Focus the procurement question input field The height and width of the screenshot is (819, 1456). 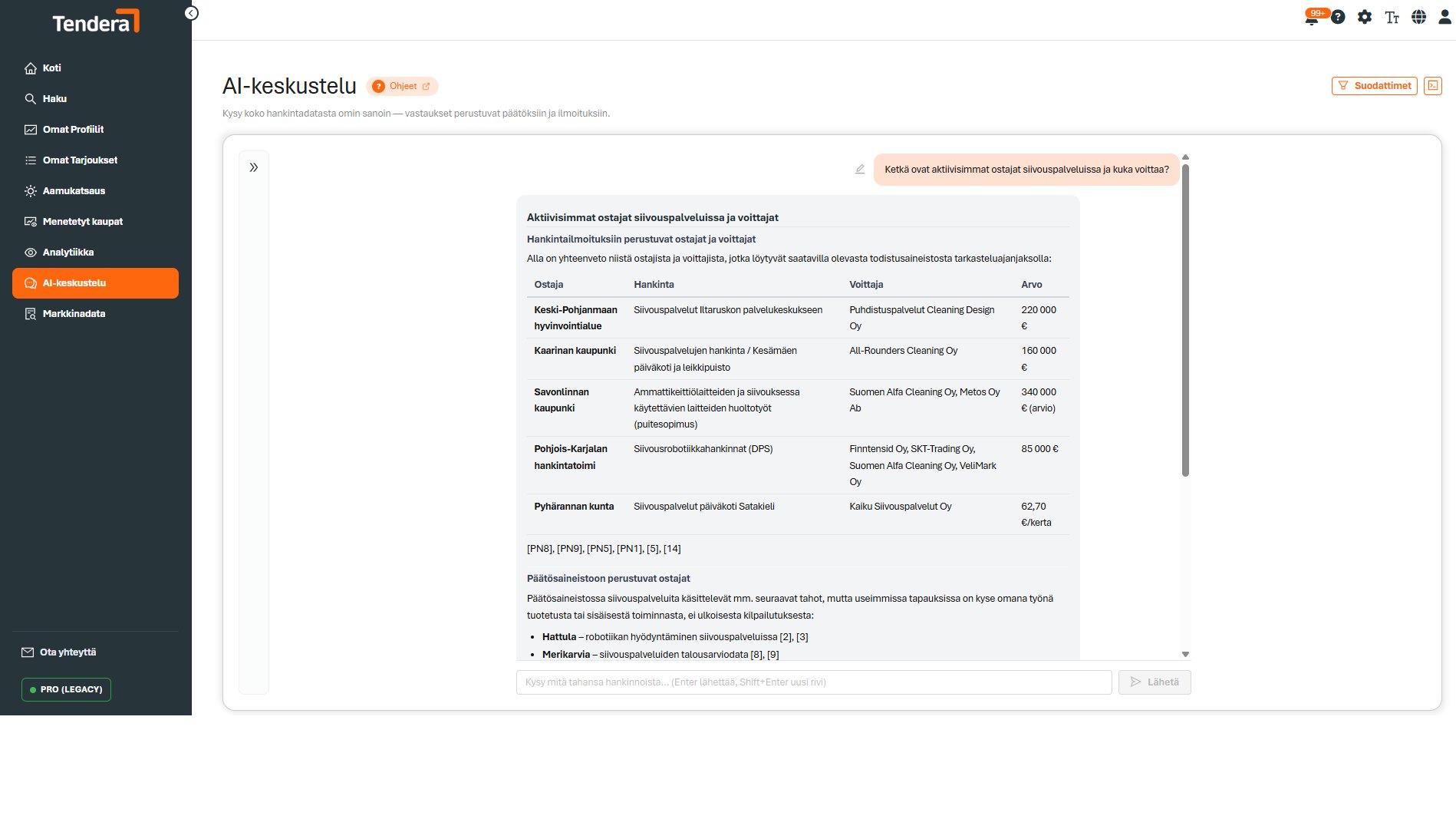[x=814, y=682]
